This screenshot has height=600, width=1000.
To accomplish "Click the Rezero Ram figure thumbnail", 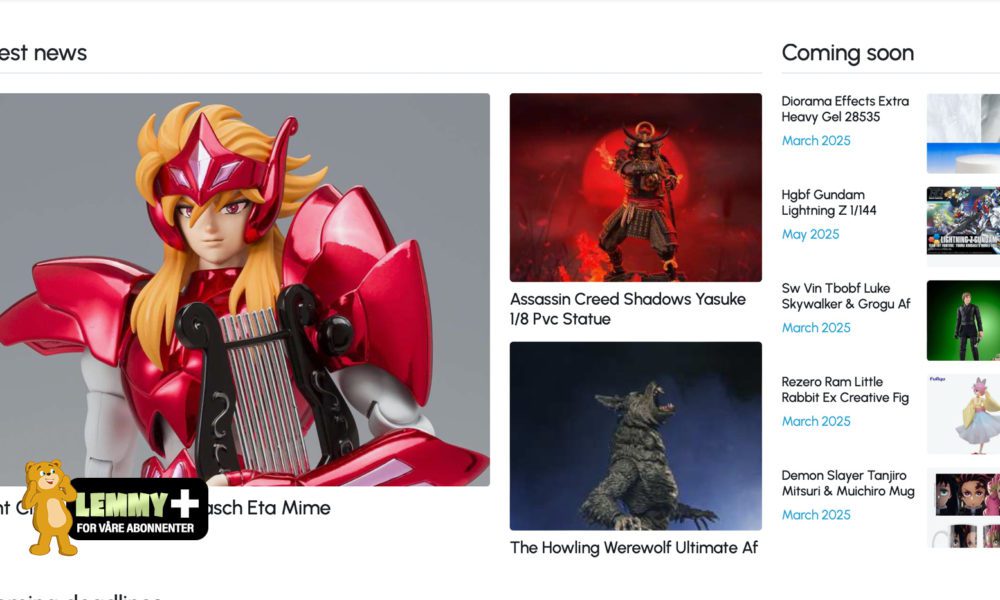I will coord(963,414).
